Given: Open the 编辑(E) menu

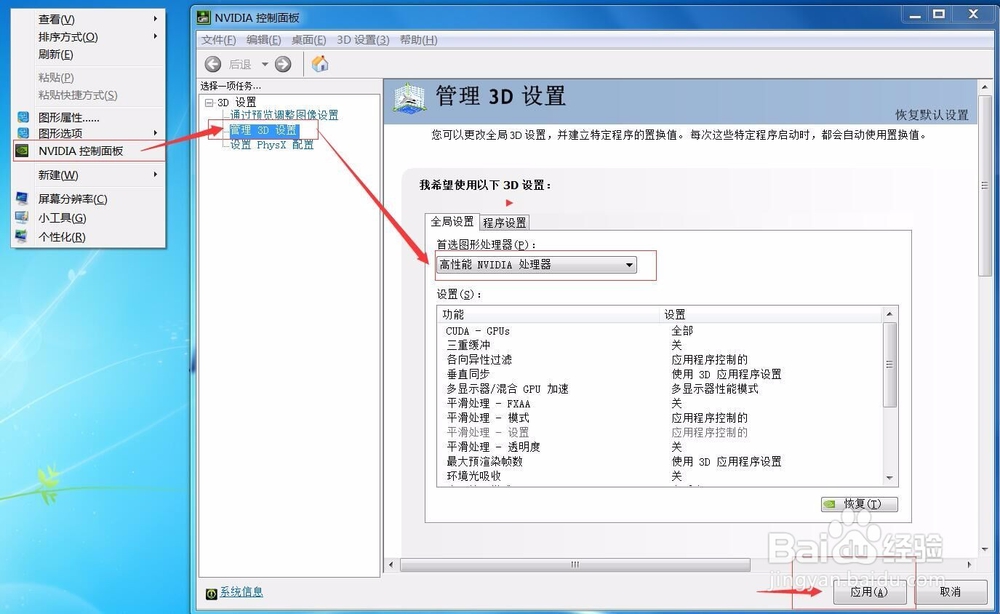Looking at the screenshot, I should [x=263, y=40].
